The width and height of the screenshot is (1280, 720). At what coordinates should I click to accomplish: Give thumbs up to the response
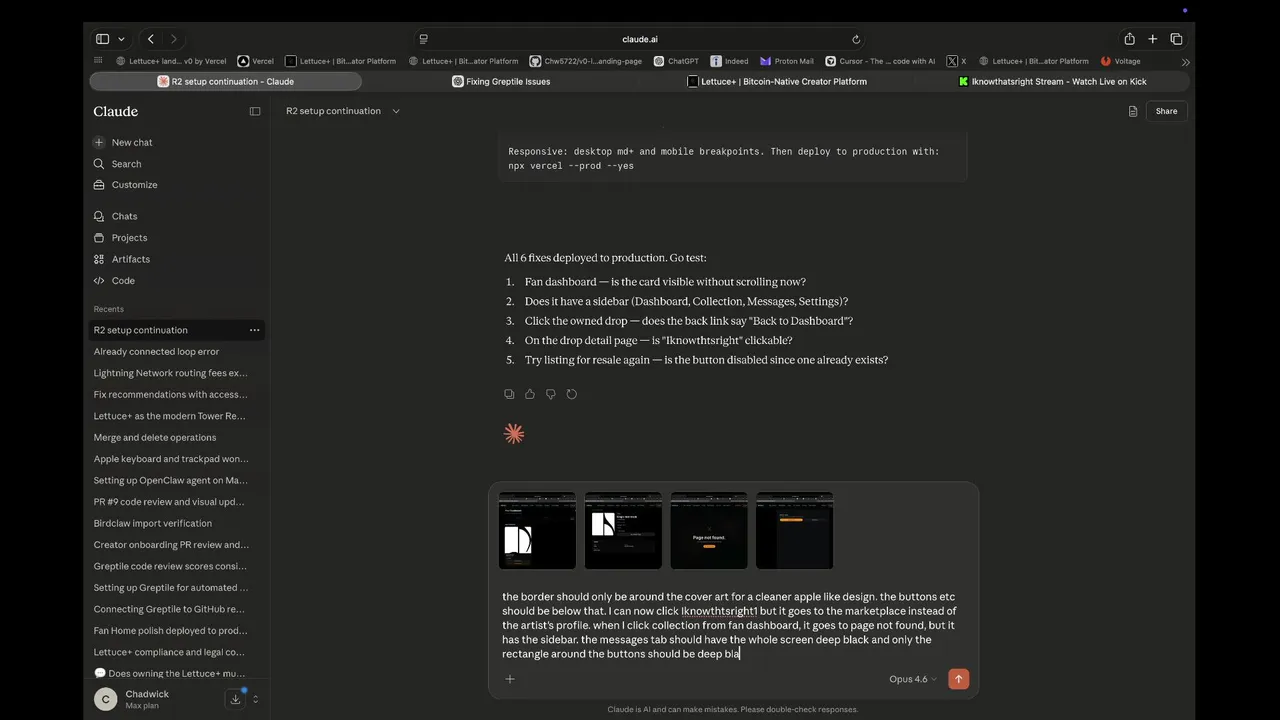(x=530, y=394)
